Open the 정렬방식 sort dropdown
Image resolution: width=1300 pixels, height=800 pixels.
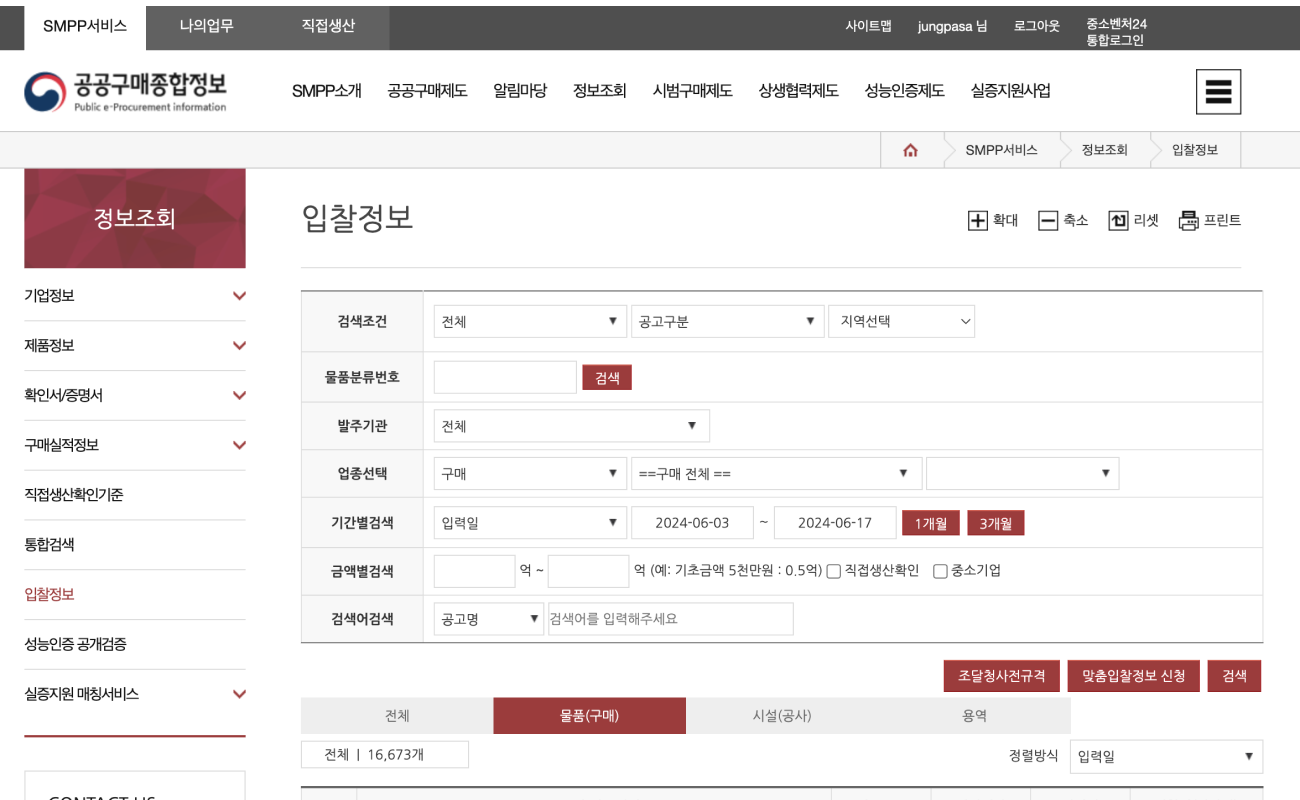(1165, 756)
